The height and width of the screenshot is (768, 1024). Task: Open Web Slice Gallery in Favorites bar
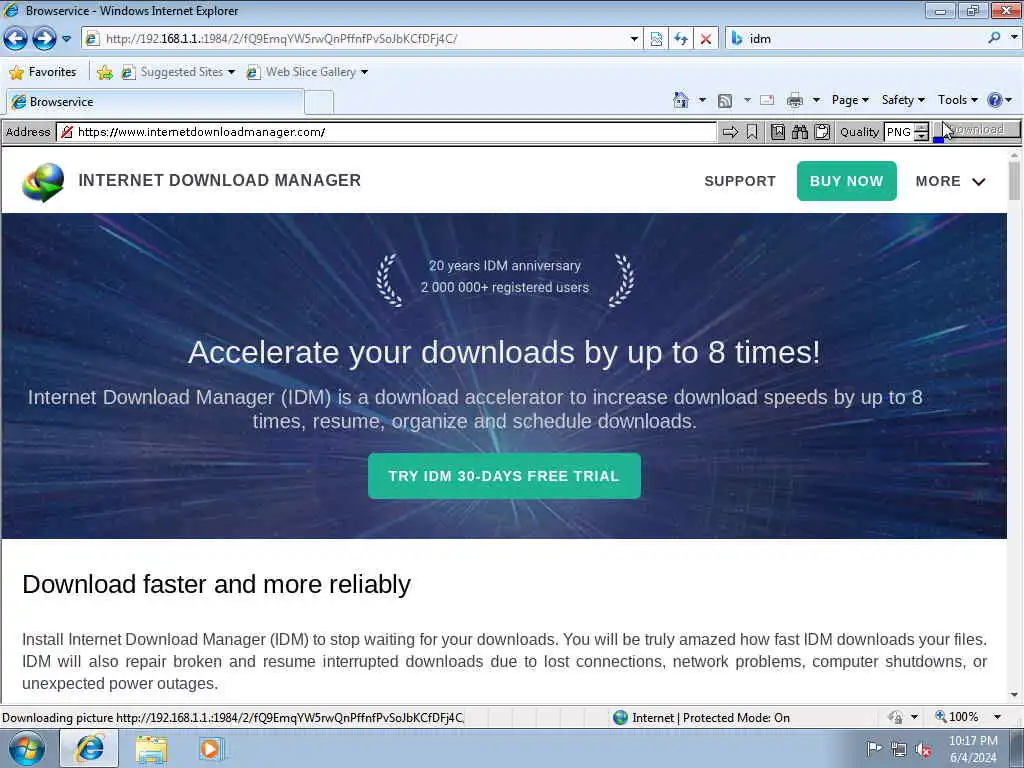(x=307, y=72)
